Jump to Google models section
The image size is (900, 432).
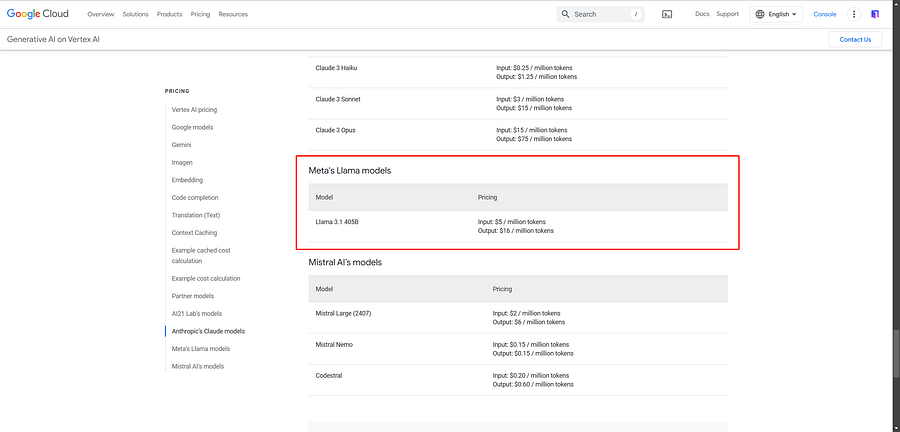(x=192, y=127)
